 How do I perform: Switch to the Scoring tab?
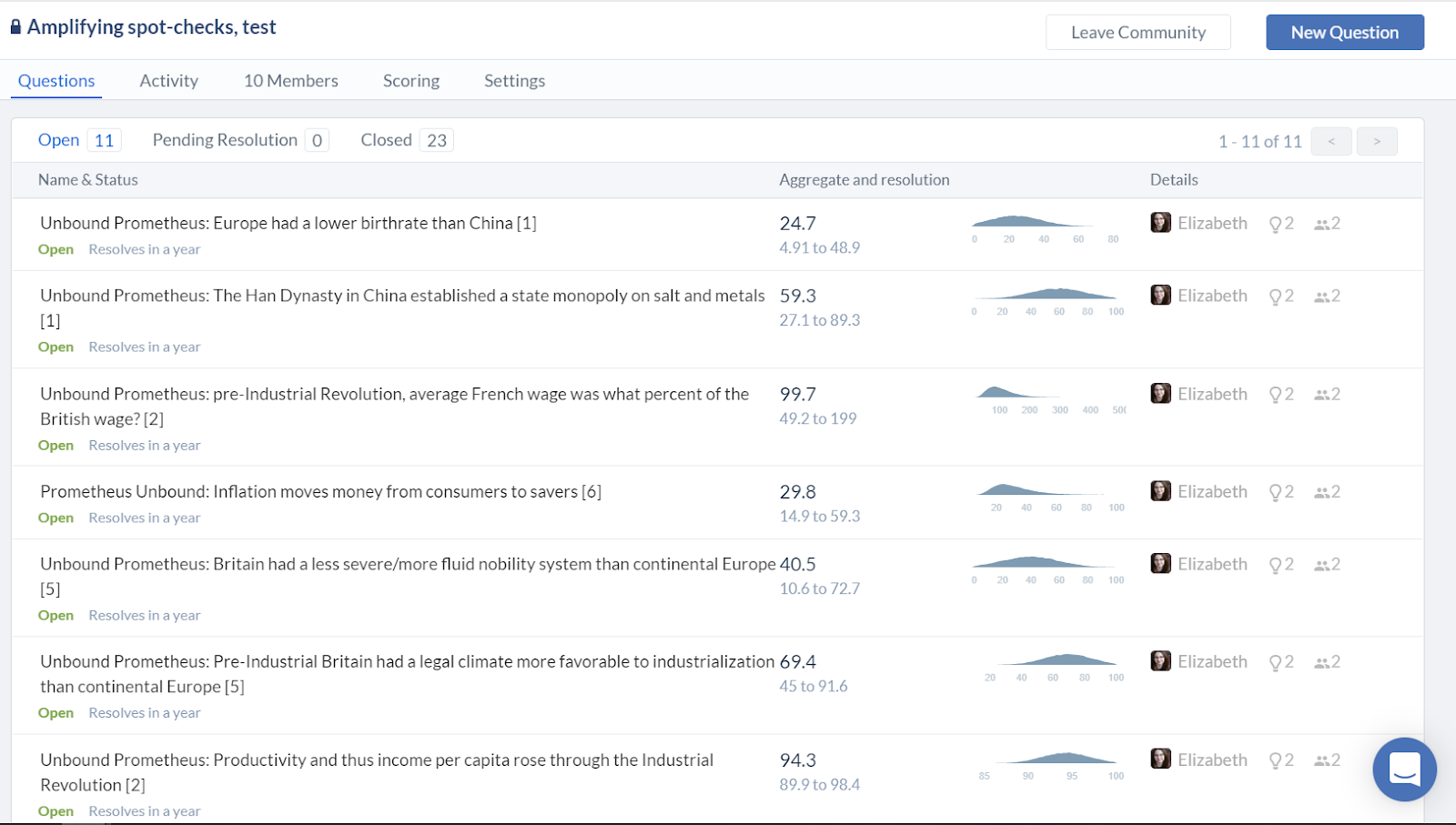(x=410, y=81)
